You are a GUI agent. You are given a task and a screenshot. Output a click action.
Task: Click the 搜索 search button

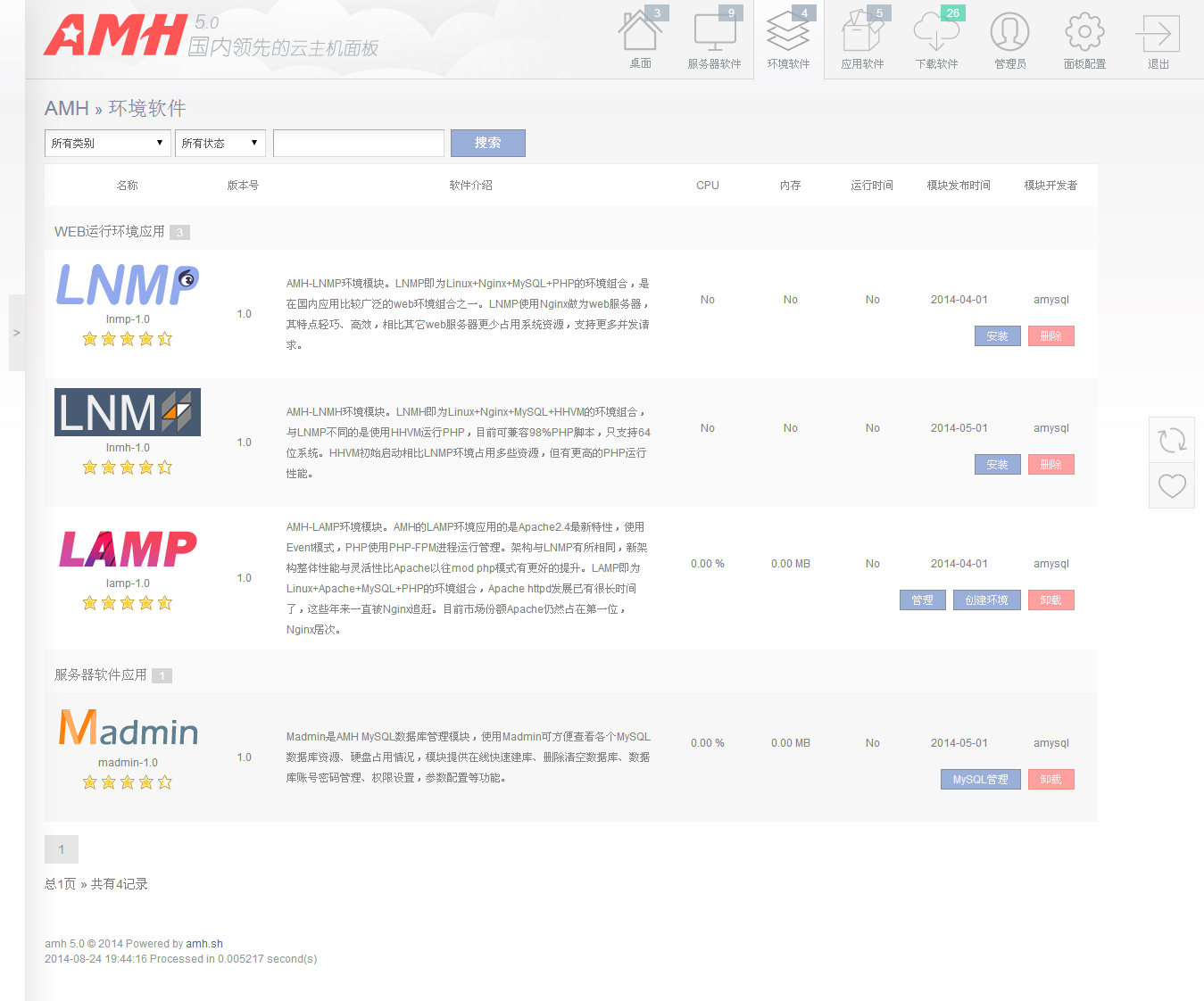[487, 143]
